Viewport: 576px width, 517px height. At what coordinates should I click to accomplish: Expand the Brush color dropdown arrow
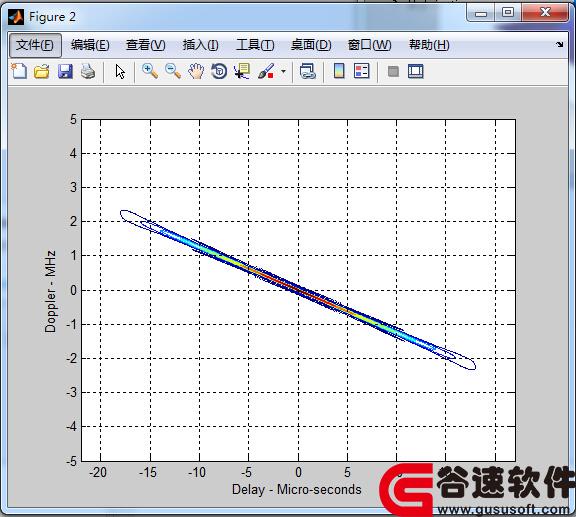coord(283,71)
